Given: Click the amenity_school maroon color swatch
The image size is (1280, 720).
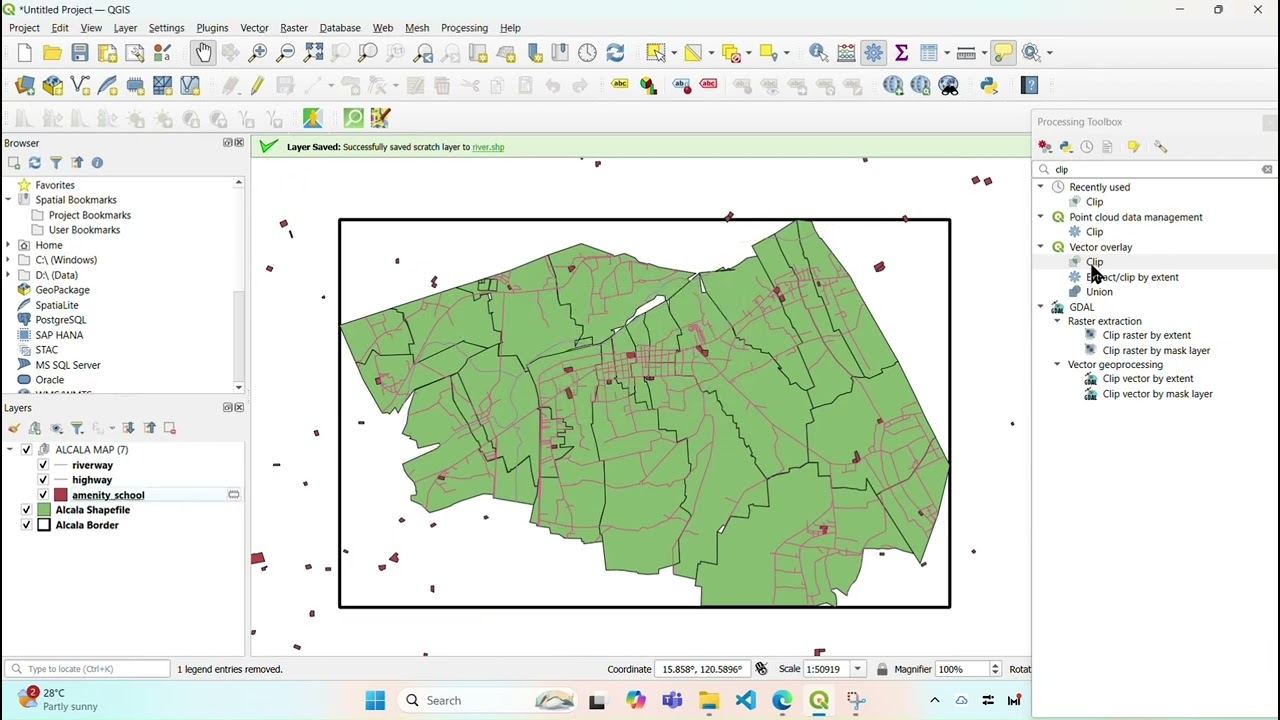Looking at the screenshot, I should (60, 495).
